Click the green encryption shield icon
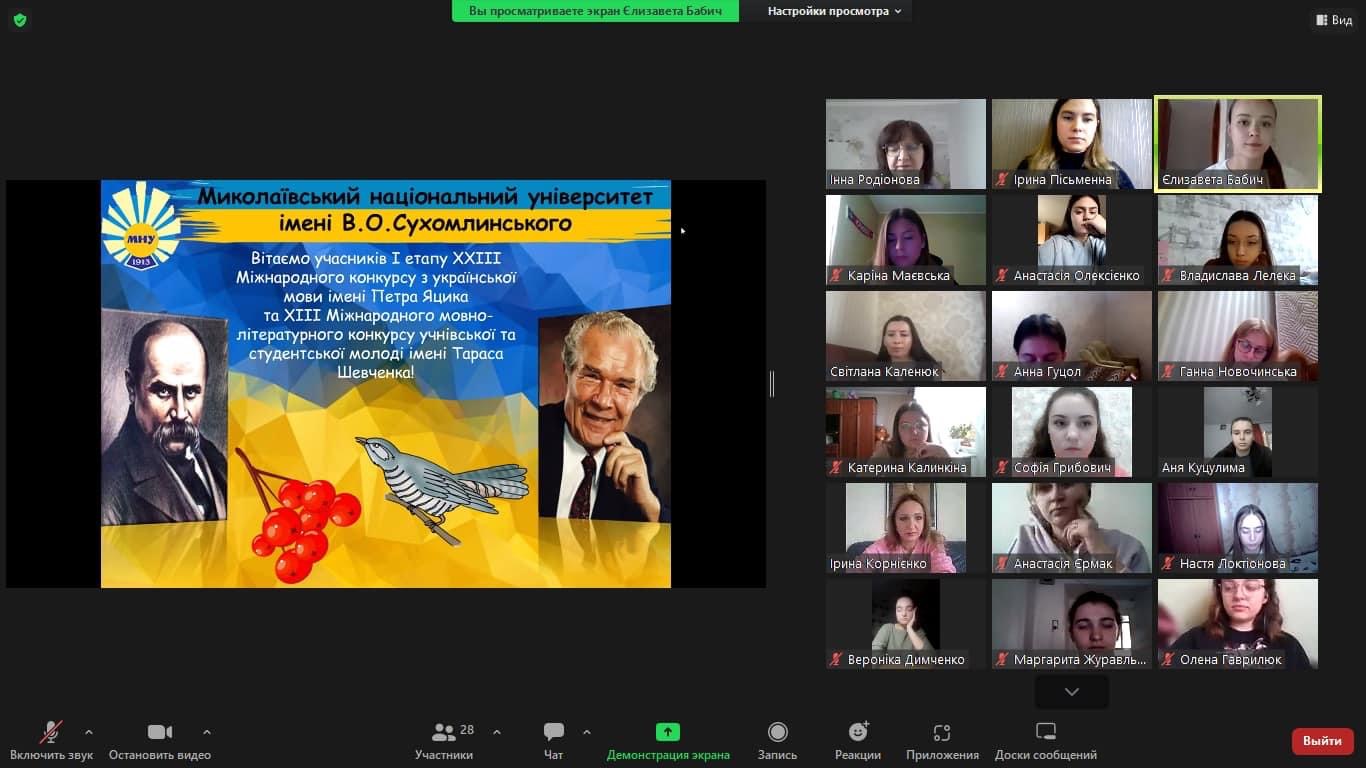Image resolution: width=1366 pixels, height=768 pixels. coord(19,20)
